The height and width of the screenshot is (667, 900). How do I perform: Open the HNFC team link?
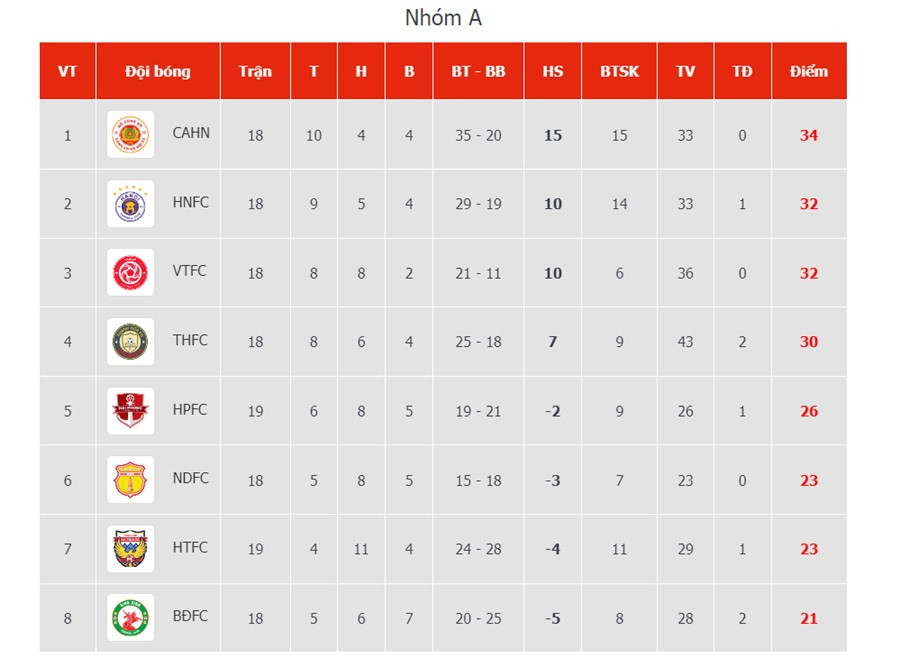click(x=191, y=202)
